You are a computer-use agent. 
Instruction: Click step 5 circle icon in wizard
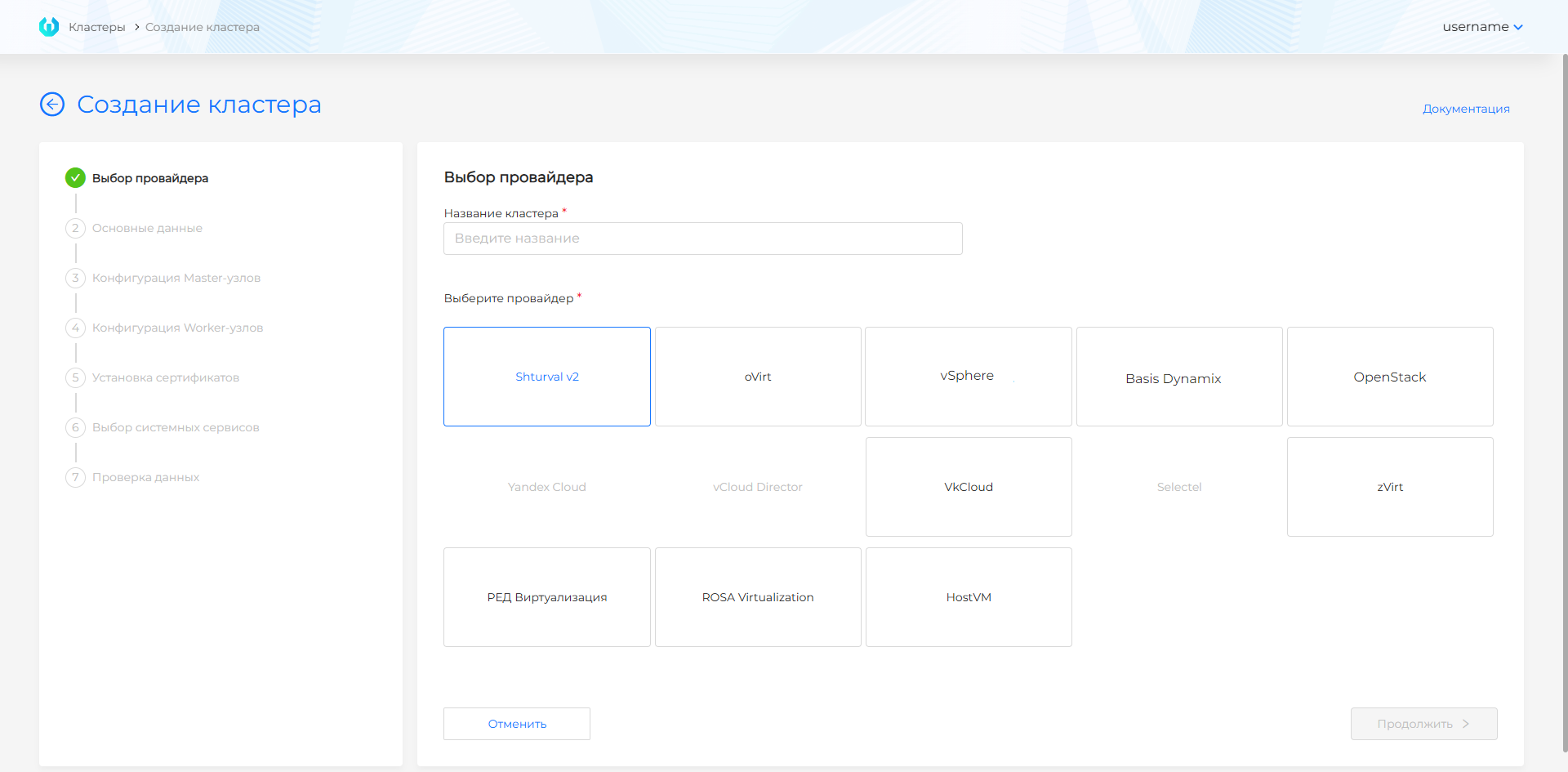point(75,377)
